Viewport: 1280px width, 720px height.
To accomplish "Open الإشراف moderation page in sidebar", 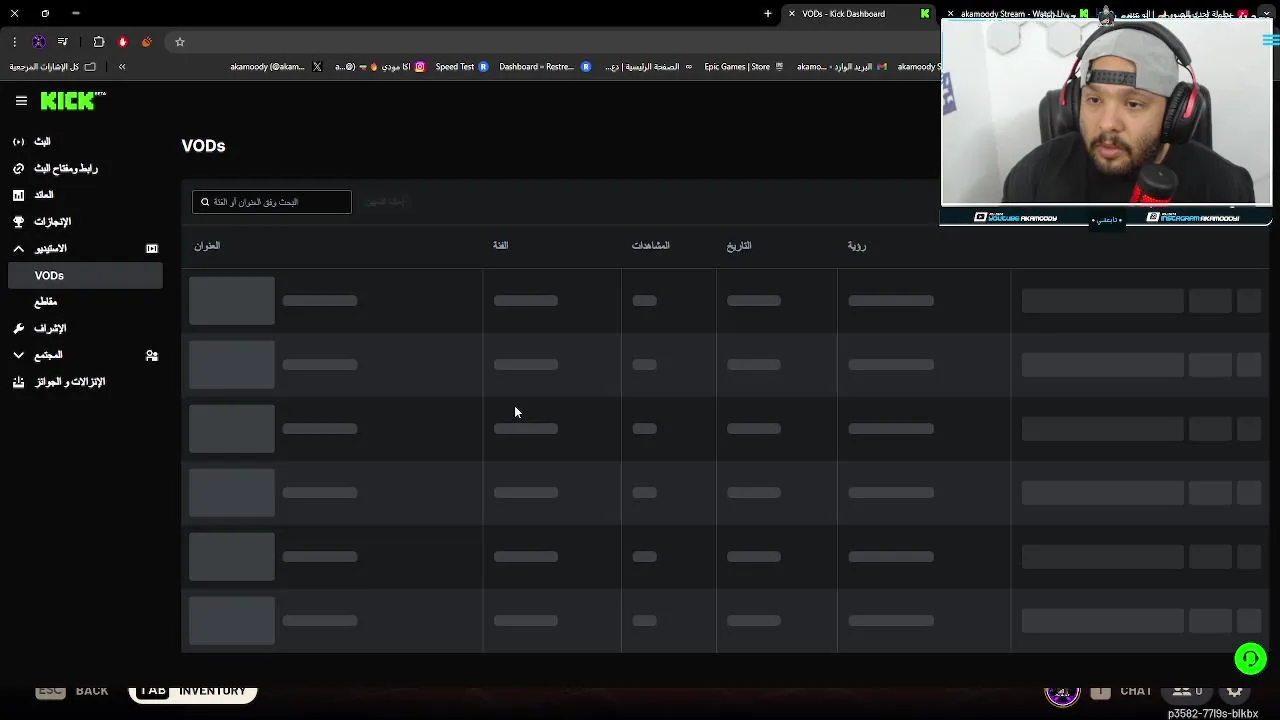I will click(x=50, y=328).
